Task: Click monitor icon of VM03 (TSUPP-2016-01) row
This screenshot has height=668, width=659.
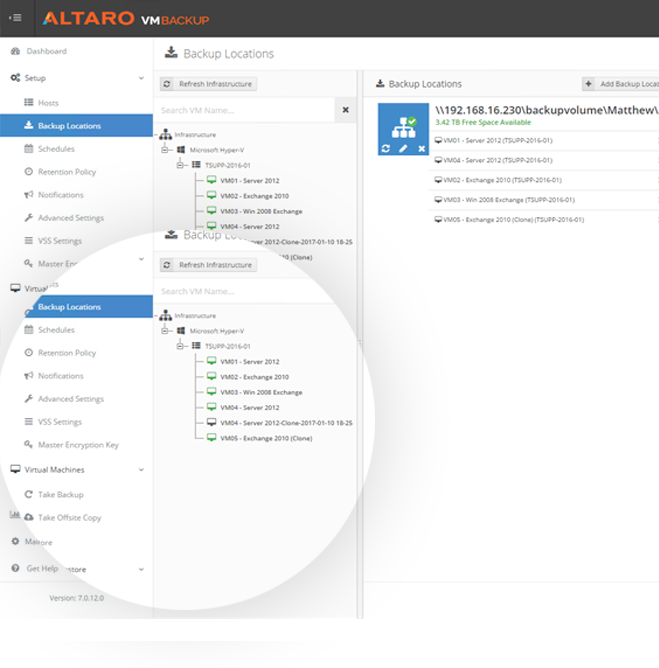Action: pyautogui.click(x=438, y=200)
